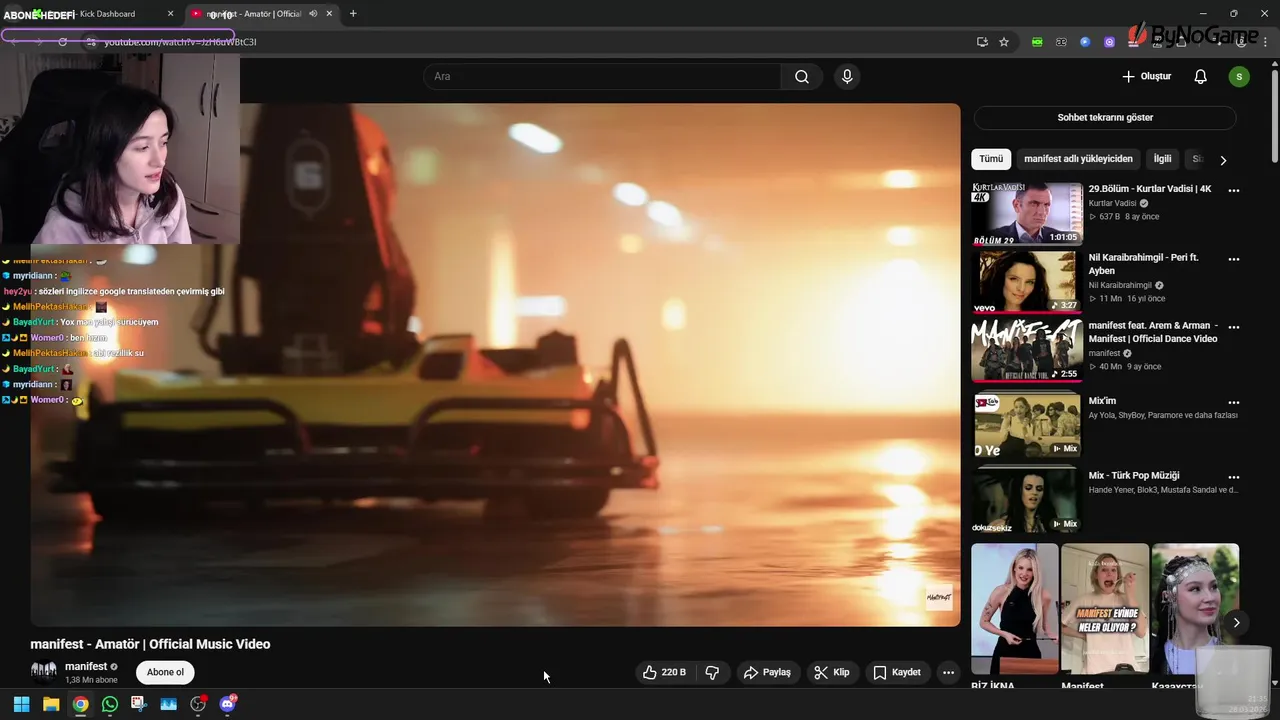Open the green account avatar menu
This screenshot has width=1280, height=720.
coord(1239,77)
